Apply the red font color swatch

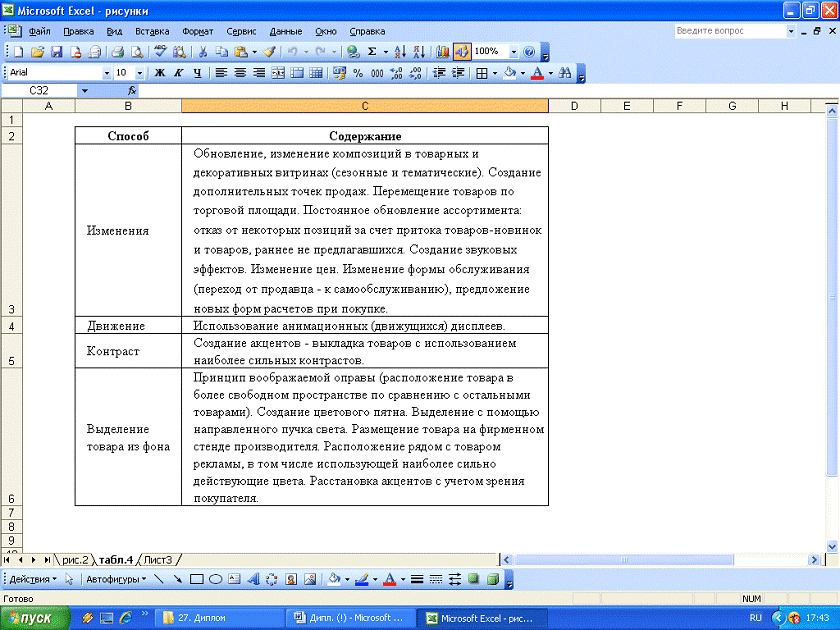click(538, 73)
